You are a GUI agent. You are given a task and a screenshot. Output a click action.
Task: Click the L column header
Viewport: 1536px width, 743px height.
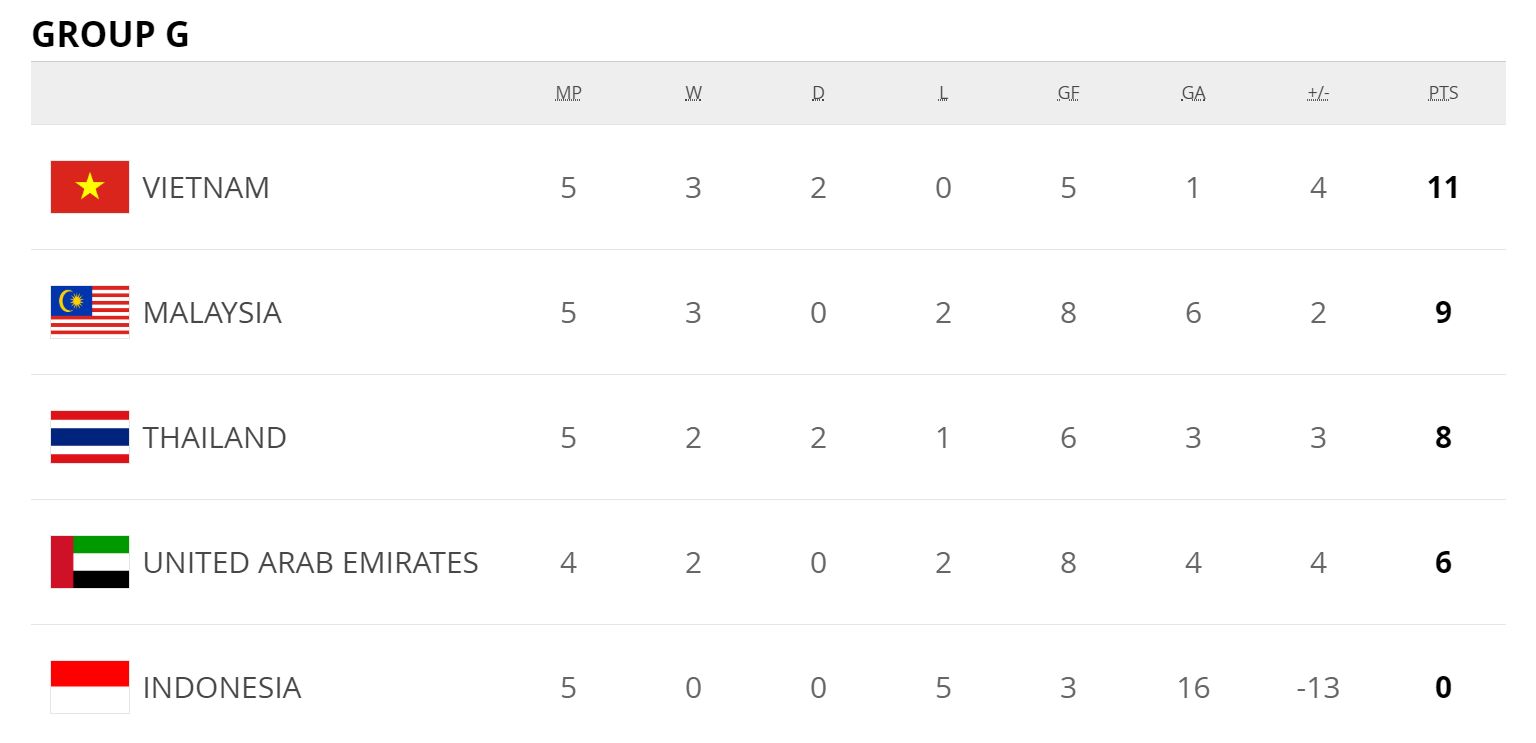[943, 93]
